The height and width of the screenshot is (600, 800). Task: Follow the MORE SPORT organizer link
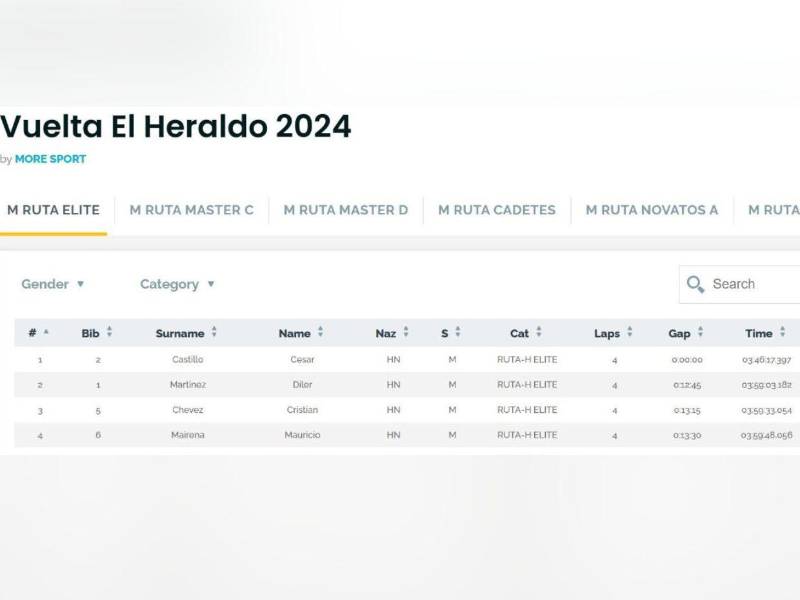click(50, 159)
